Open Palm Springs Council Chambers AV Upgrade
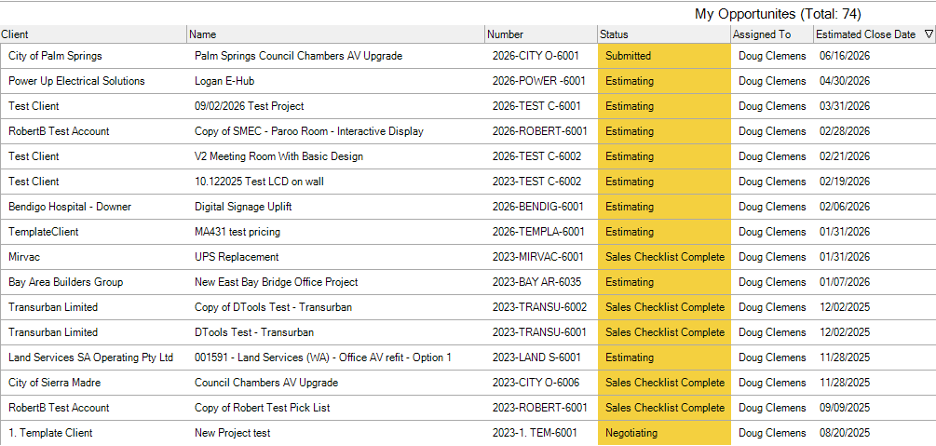This screenshot has height=446, width=936. 298,56
